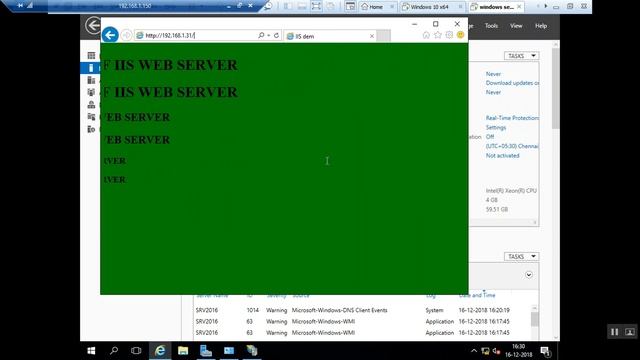Viewport: 640px width, 360px height.
Task: Click the Off link under Settings
Action: (x=490, y=137)
